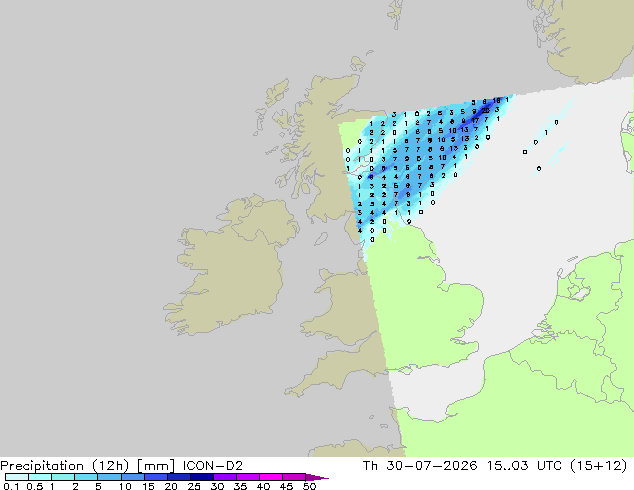Click the '15..03 UTC' time text

click(524, 466)
